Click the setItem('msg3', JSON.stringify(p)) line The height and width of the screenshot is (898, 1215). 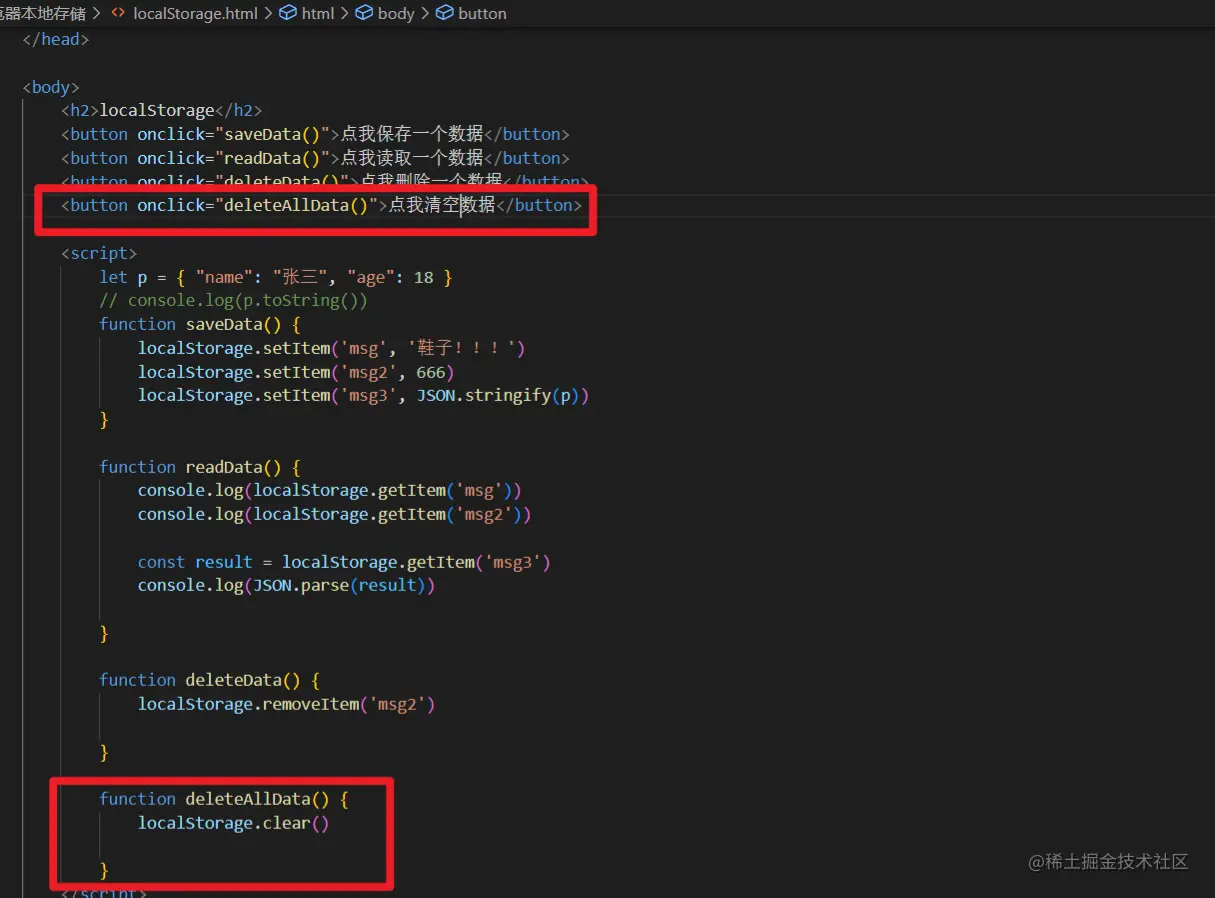coord(364,395)
